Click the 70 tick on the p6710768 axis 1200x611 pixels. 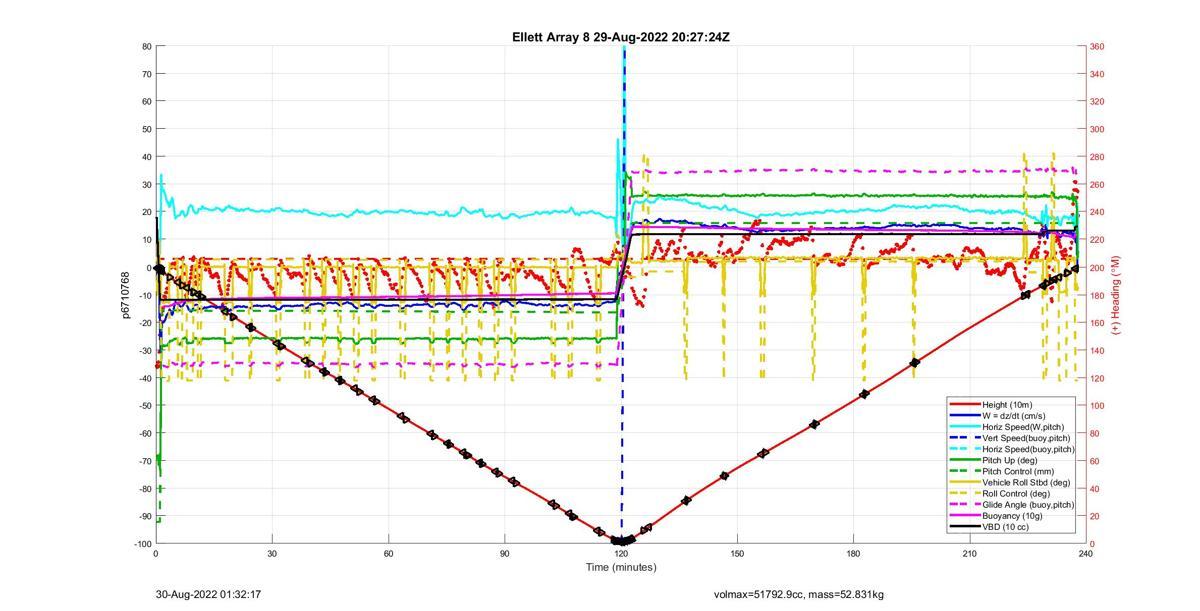point(146,74)
